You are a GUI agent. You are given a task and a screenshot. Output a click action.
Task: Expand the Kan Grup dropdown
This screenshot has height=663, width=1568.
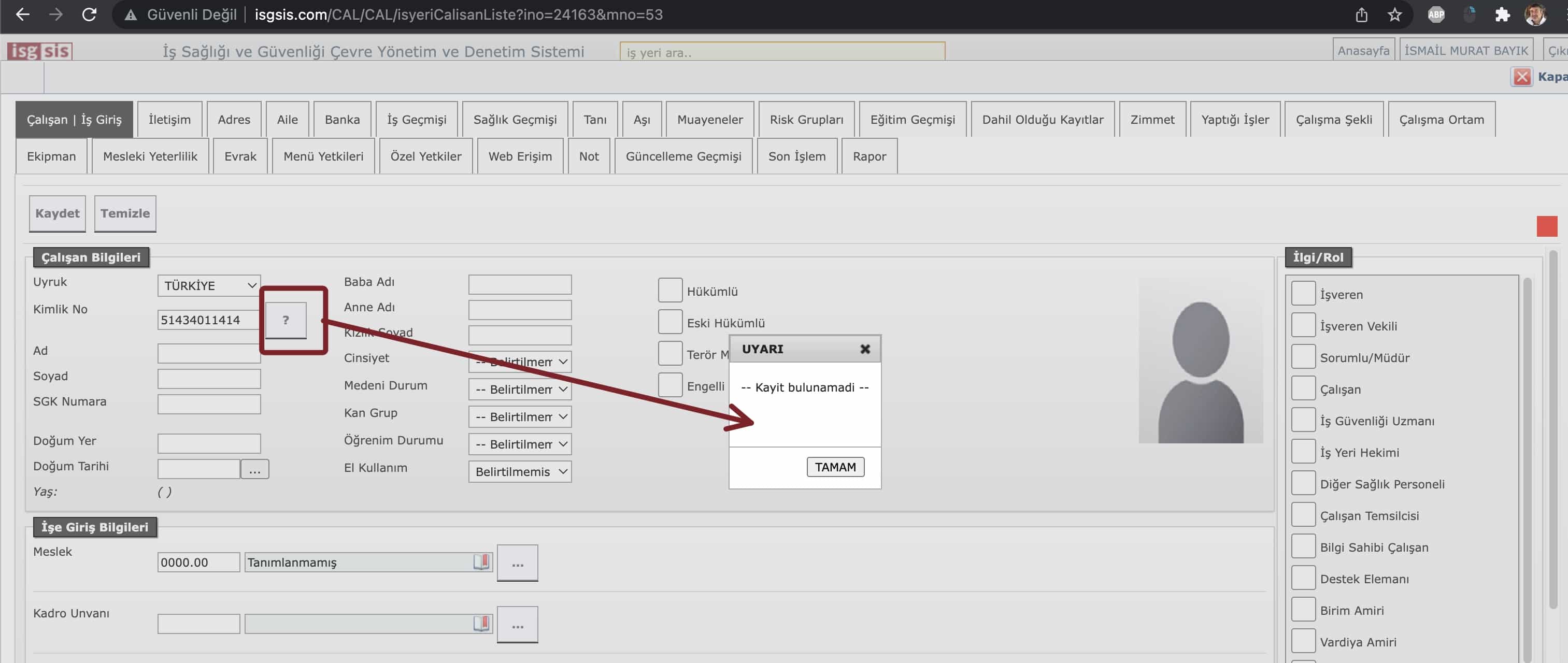pyautogui.click(x=520, y=416)
